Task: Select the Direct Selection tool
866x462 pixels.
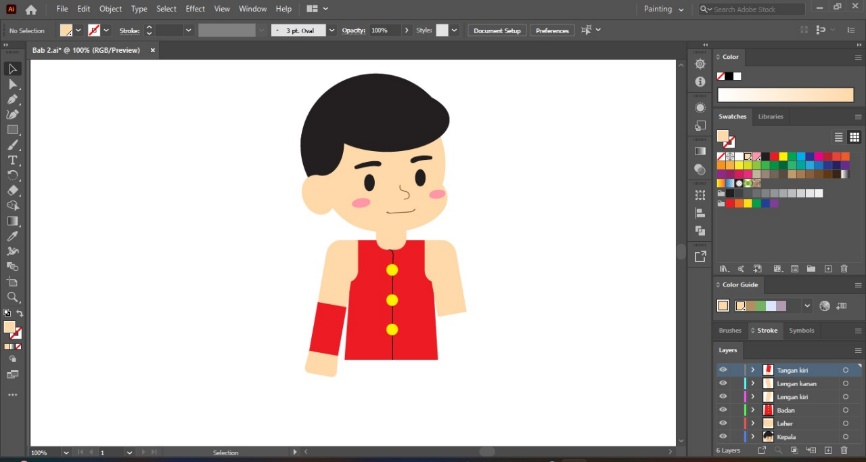Action: click(12, 84)
